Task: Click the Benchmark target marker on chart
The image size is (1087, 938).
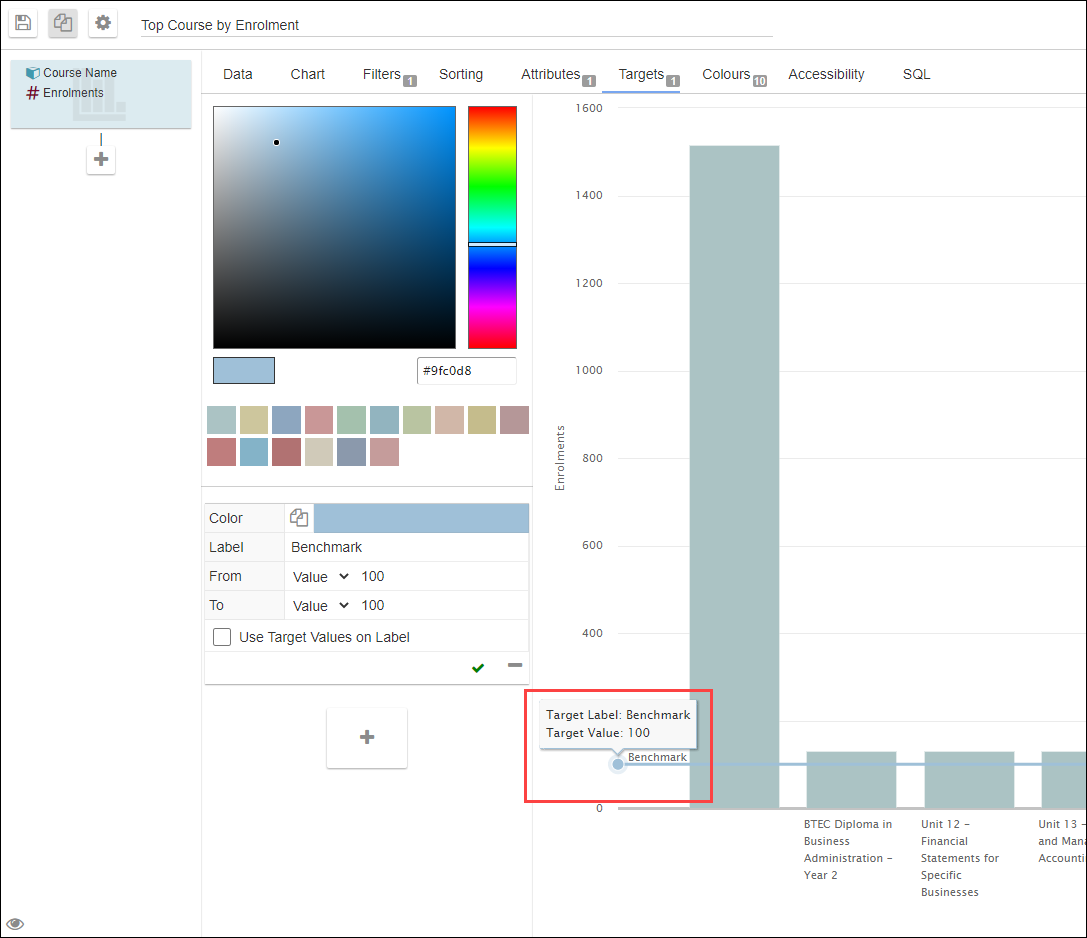Action: point(618,764)
